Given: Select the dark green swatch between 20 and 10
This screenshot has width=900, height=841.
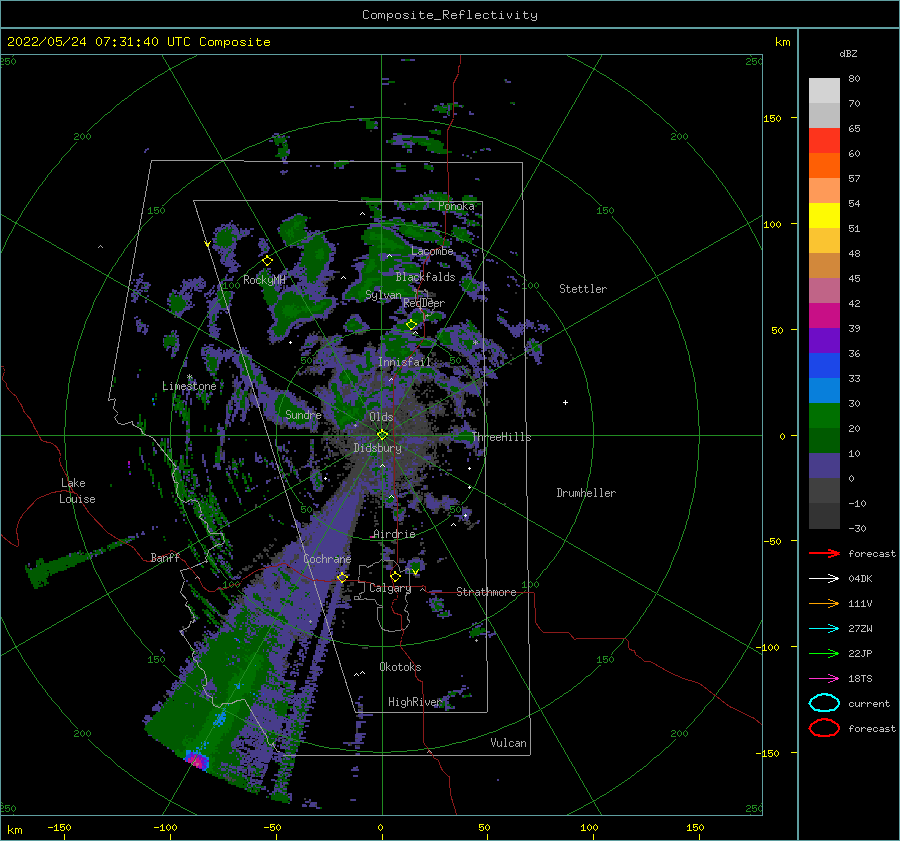Looking at the screenshot, I should coord(824,440).
